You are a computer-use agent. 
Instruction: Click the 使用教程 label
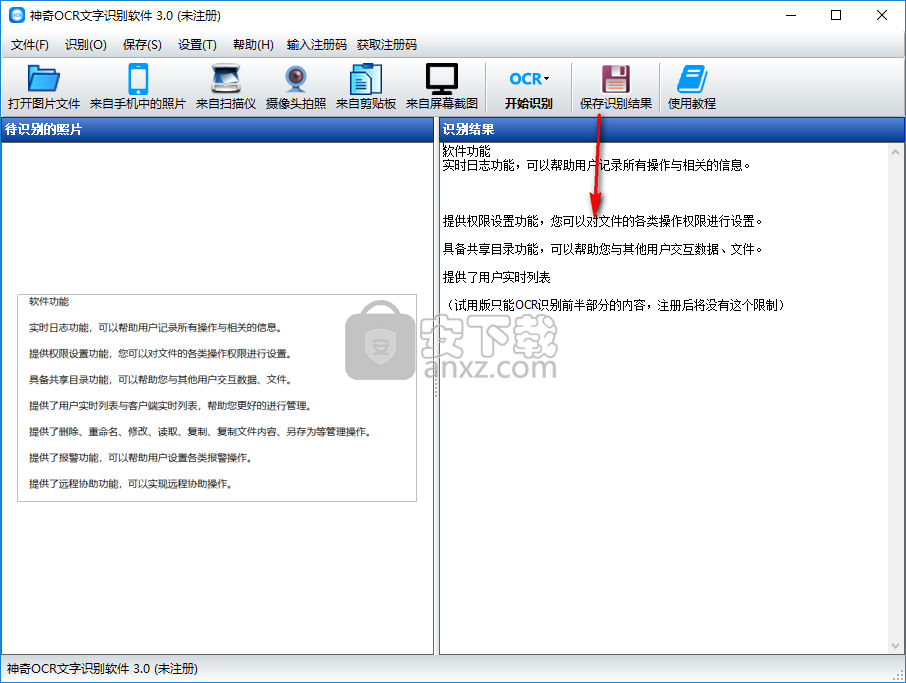(692, 103)
